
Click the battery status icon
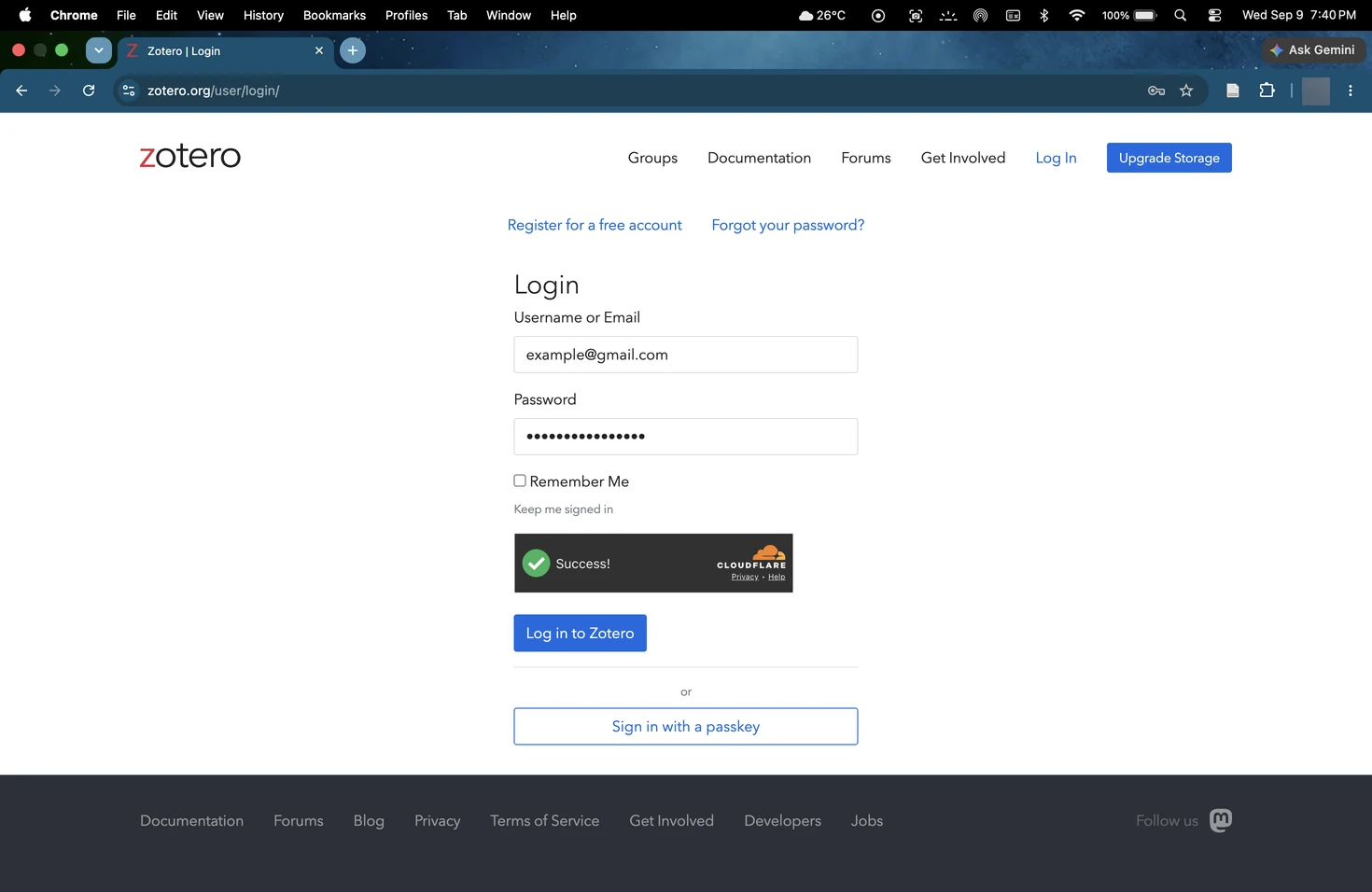pos(1129,15)
